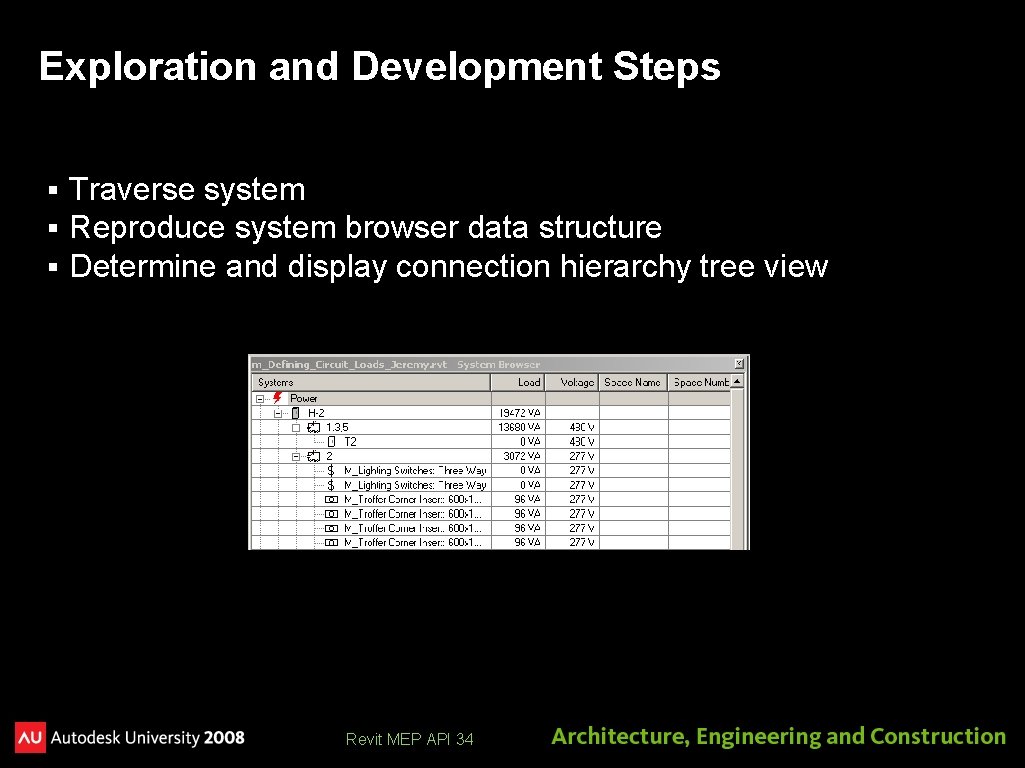Expand the 1,3,5 circuit node
The image size is (1025, 768).
tap(295, 427)
